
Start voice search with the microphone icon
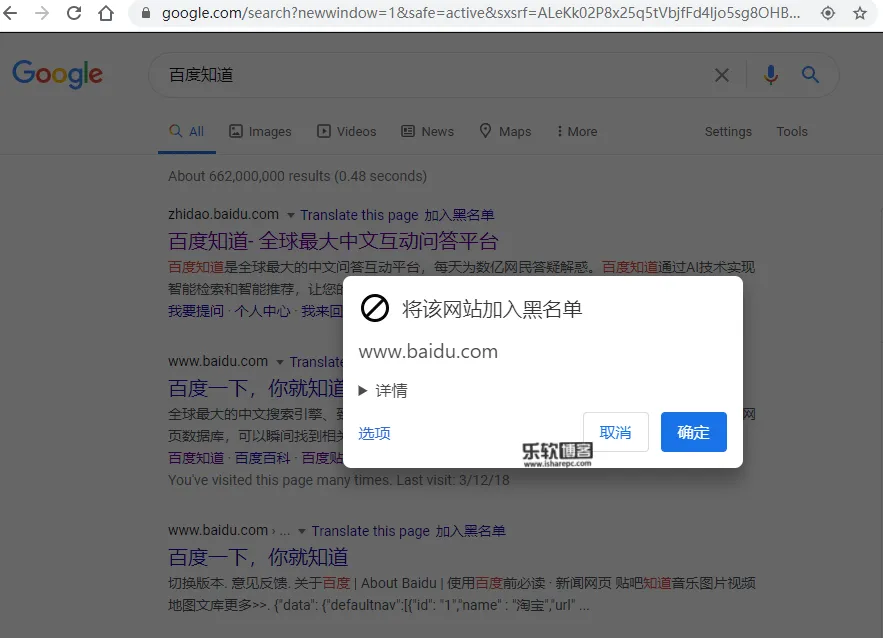pyautogui.click(x=771, y=74)
